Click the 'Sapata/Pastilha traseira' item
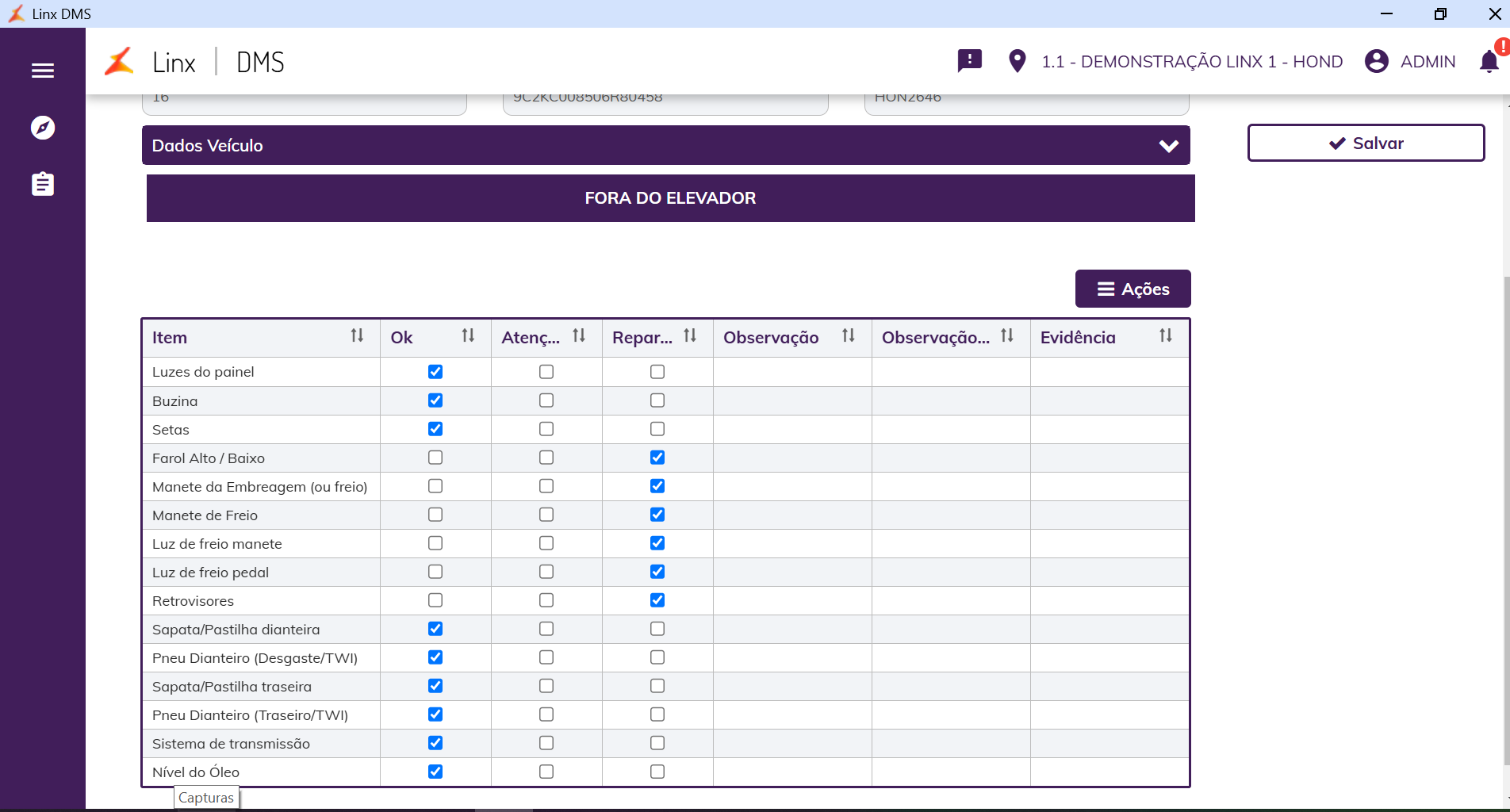The image size is (1510, 812). click(232, 687)
